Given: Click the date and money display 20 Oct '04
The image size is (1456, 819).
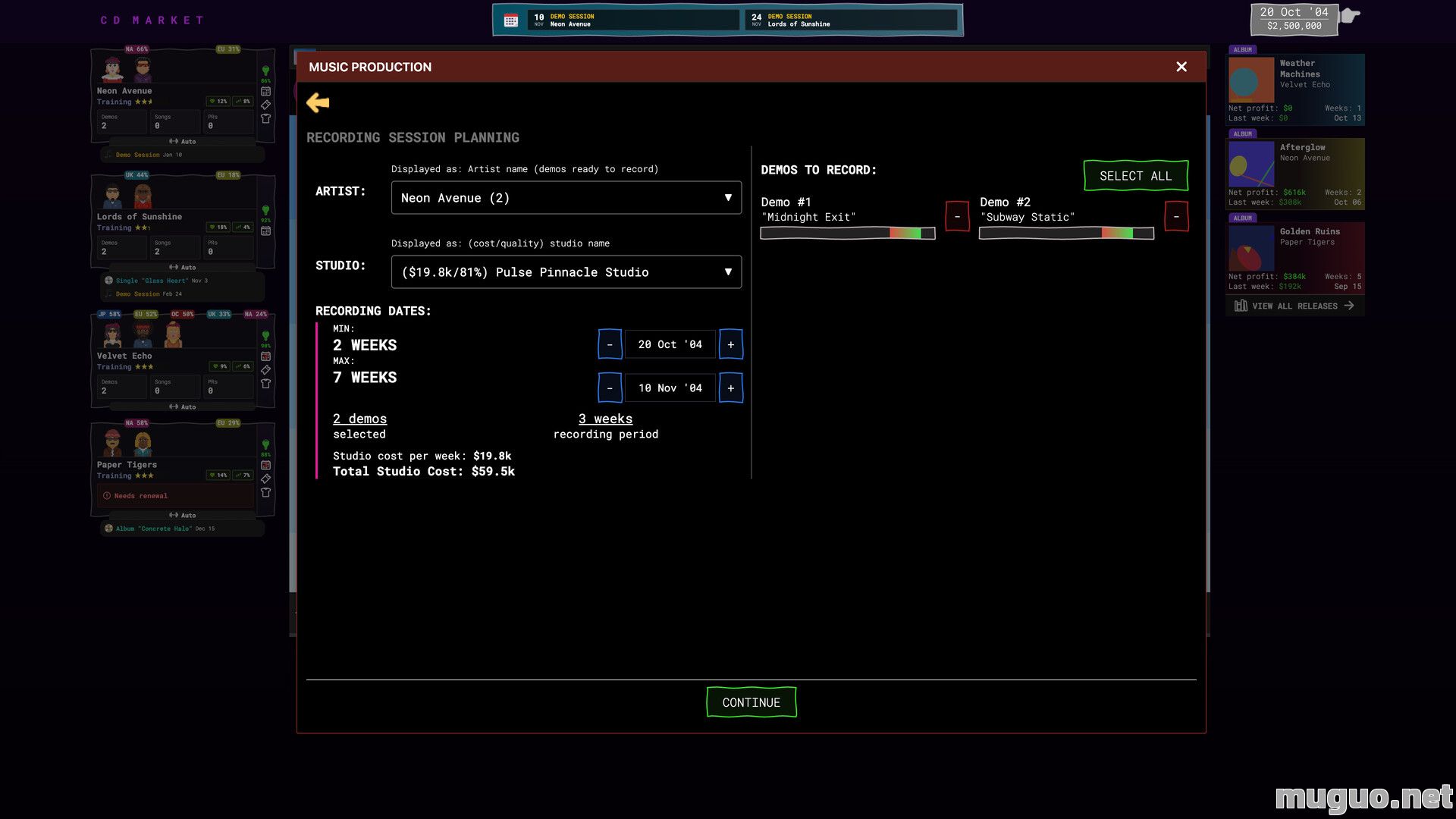Looking at the screenshot, I should (x=1294, y=19).
